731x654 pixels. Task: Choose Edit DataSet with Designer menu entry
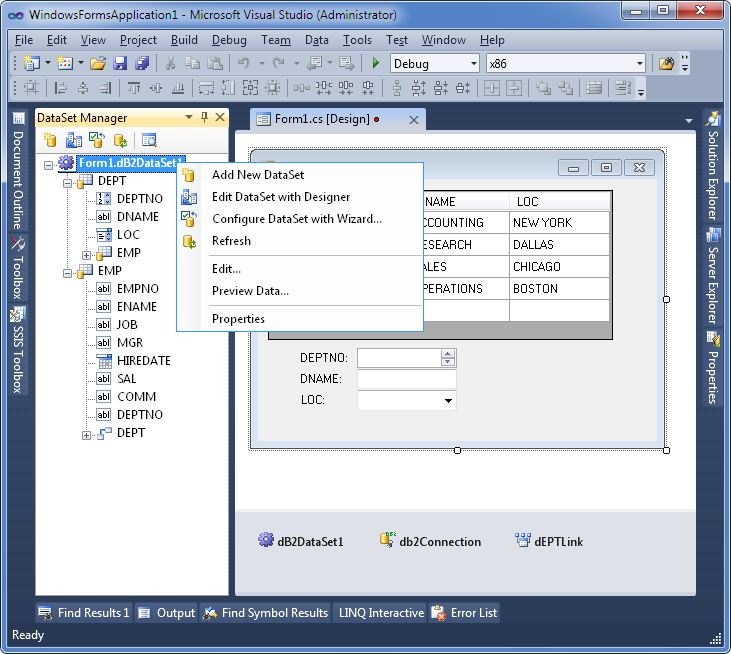tap(300, 197)
